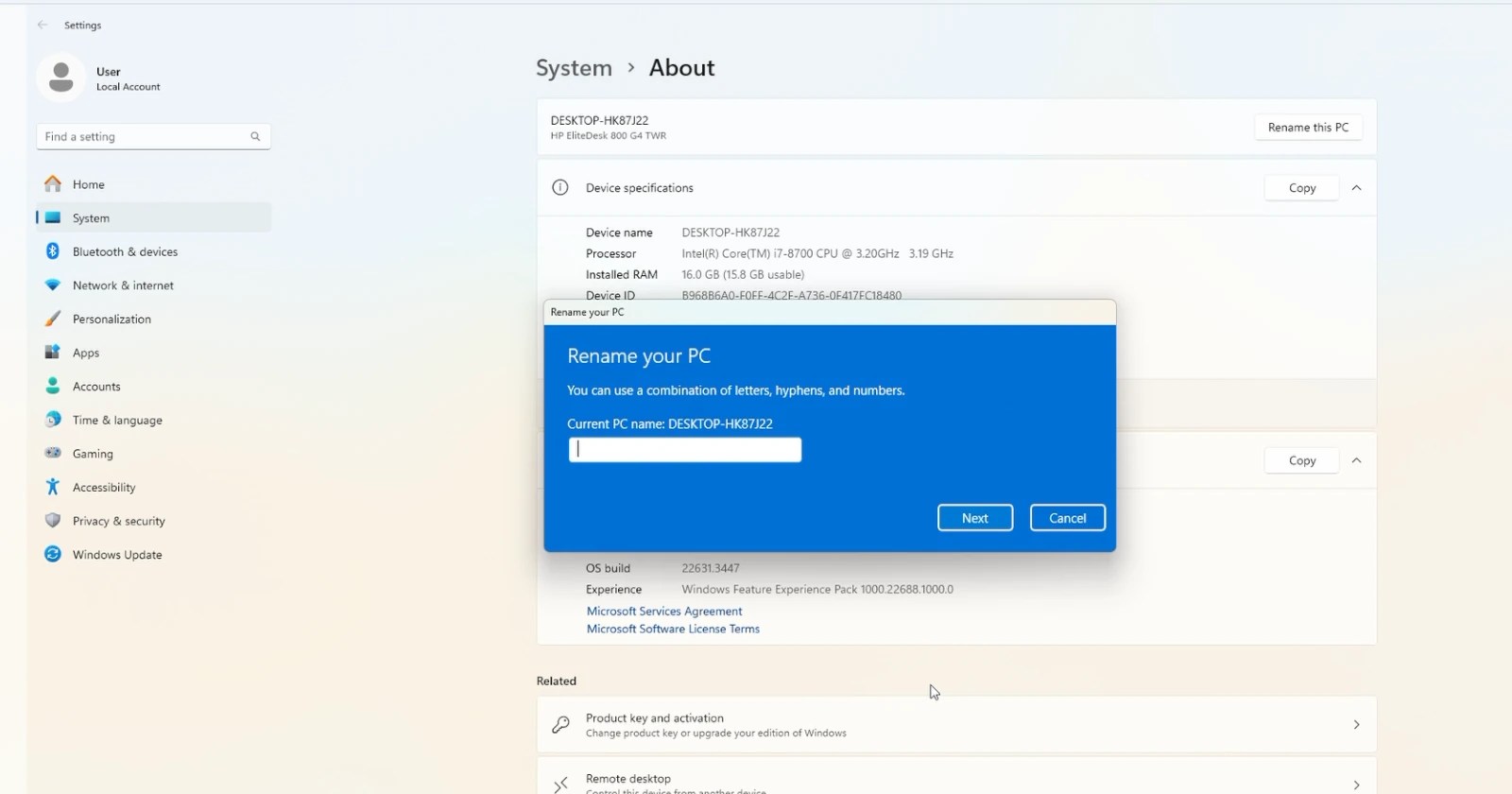Screen dimensions: 1512x794
Task: Click the back arrow in Settings header
Action: tap(43, 26)
